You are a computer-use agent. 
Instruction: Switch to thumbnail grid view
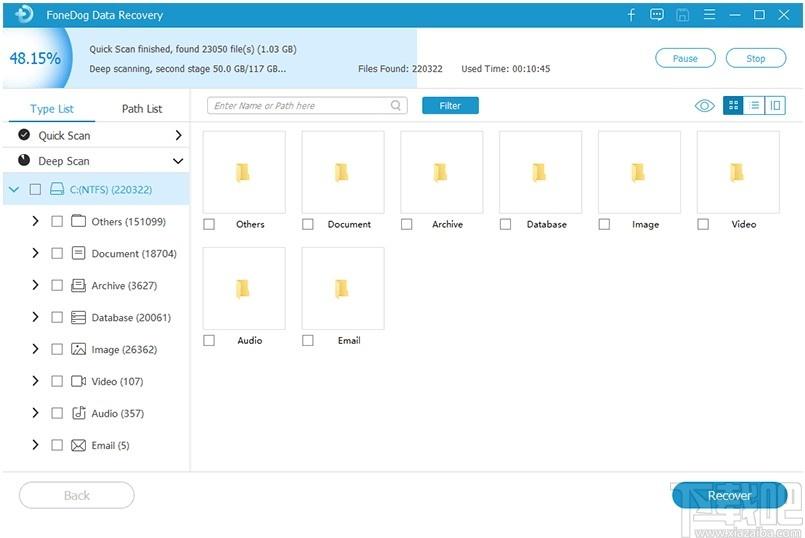[733, 105]
